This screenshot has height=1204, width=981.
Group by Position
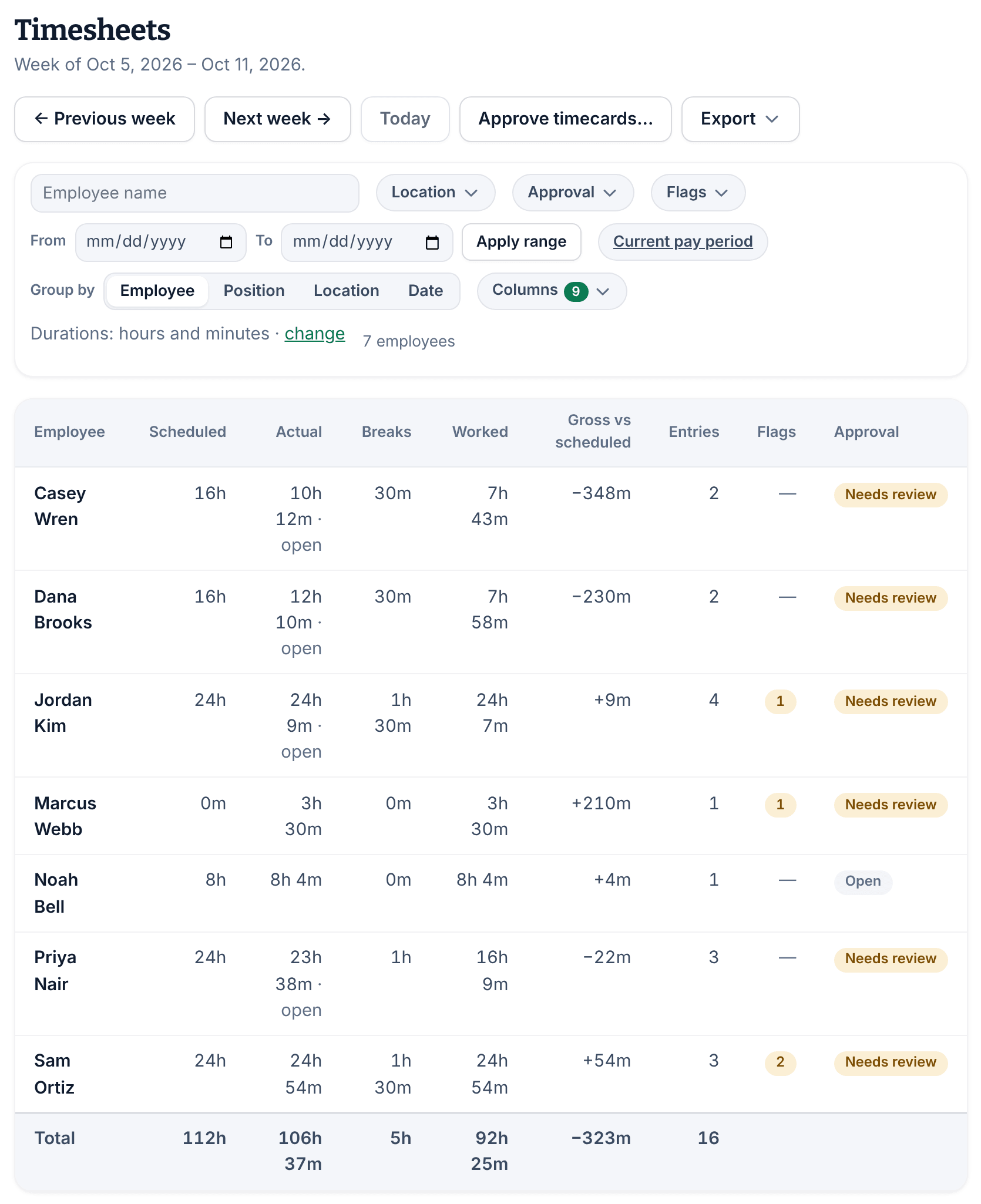tap(254, 291)
